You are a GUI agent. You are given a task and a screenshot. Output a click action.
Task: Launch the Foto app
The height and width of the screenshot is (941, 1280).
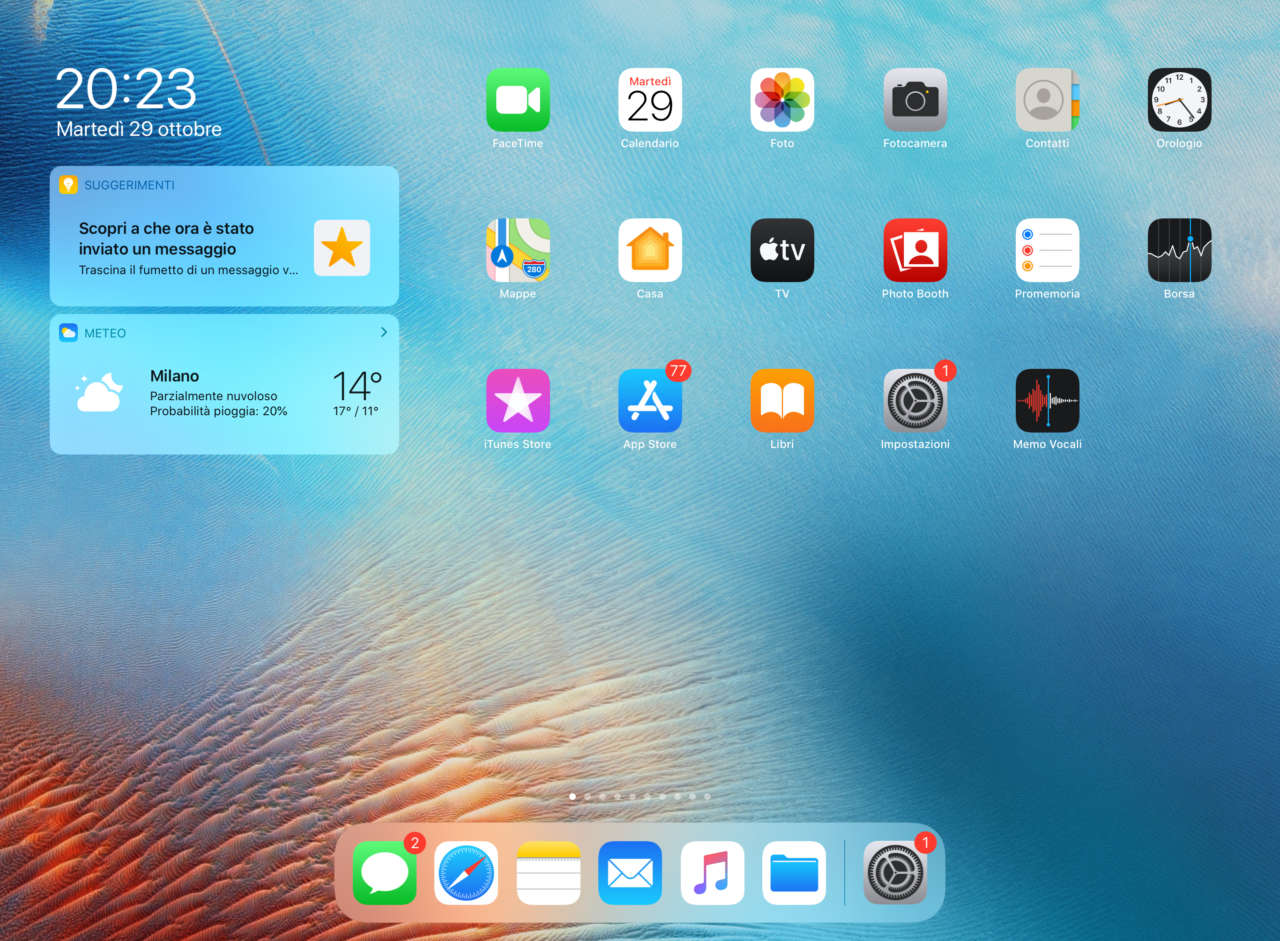point(782,100)
